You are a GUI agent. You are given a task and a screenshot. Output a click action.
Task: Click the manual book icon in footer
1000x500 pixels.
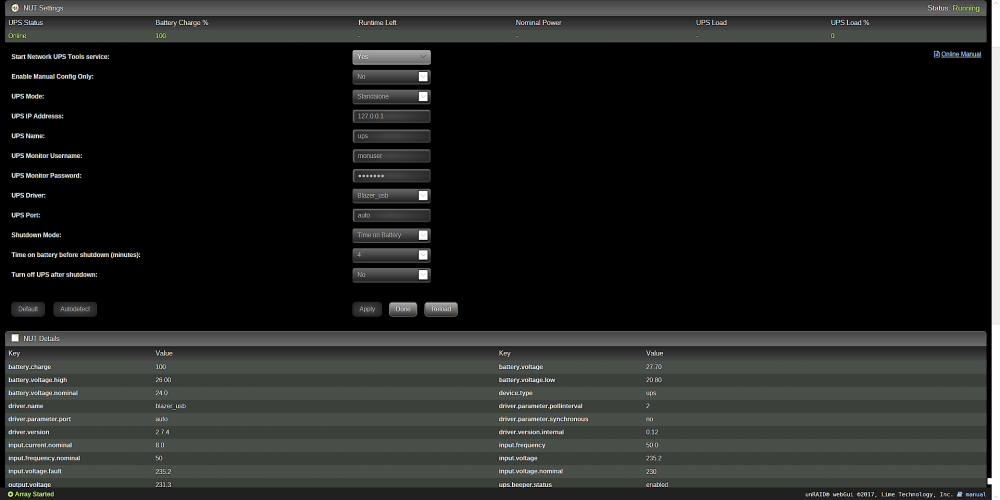(959, 494)
